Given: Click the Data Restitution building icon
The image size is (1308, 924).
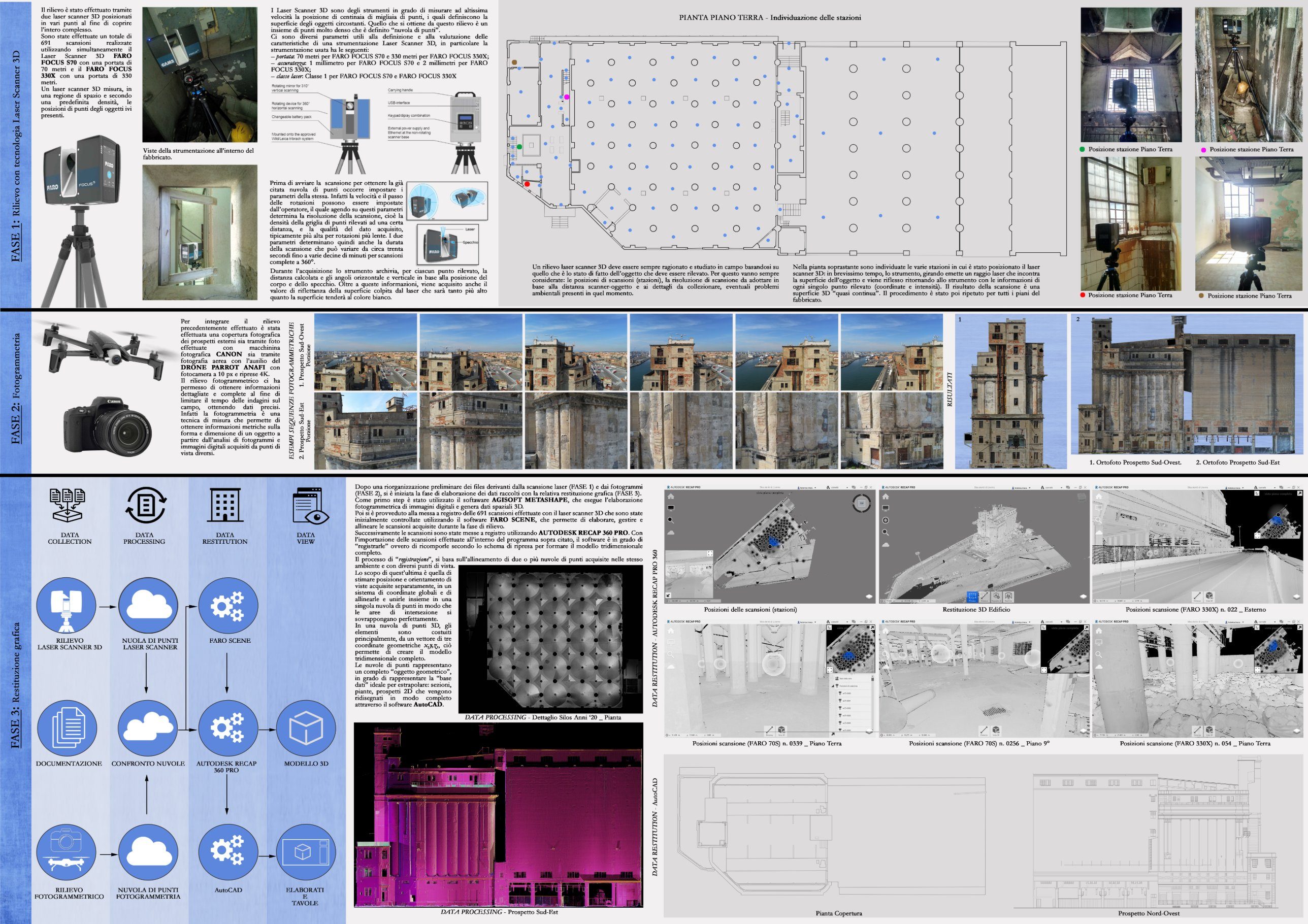Looking at the screenshot, I should click(x=225, y=506).
